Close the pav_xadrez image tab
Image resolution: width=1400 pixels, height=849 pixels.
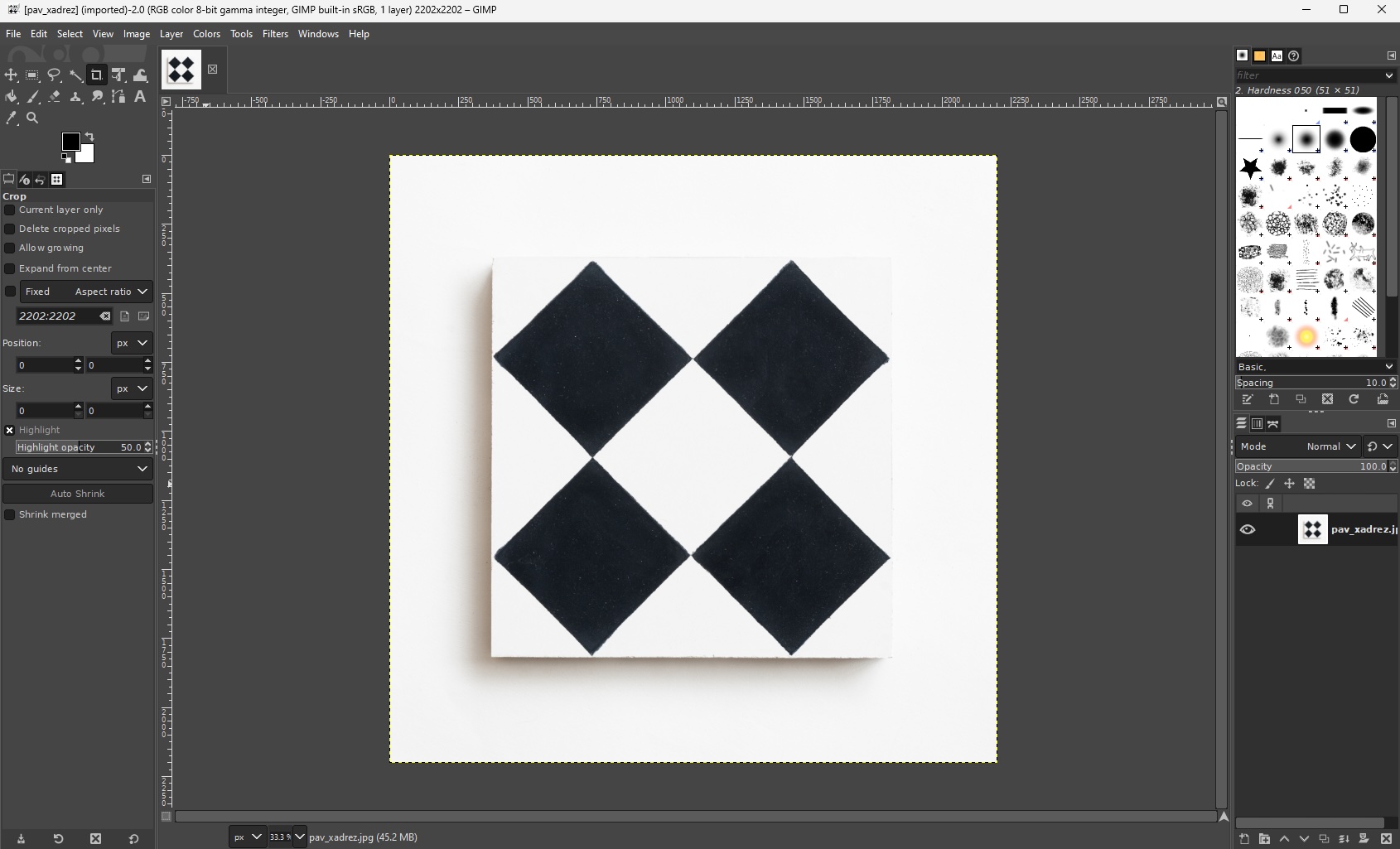(213, 70)
